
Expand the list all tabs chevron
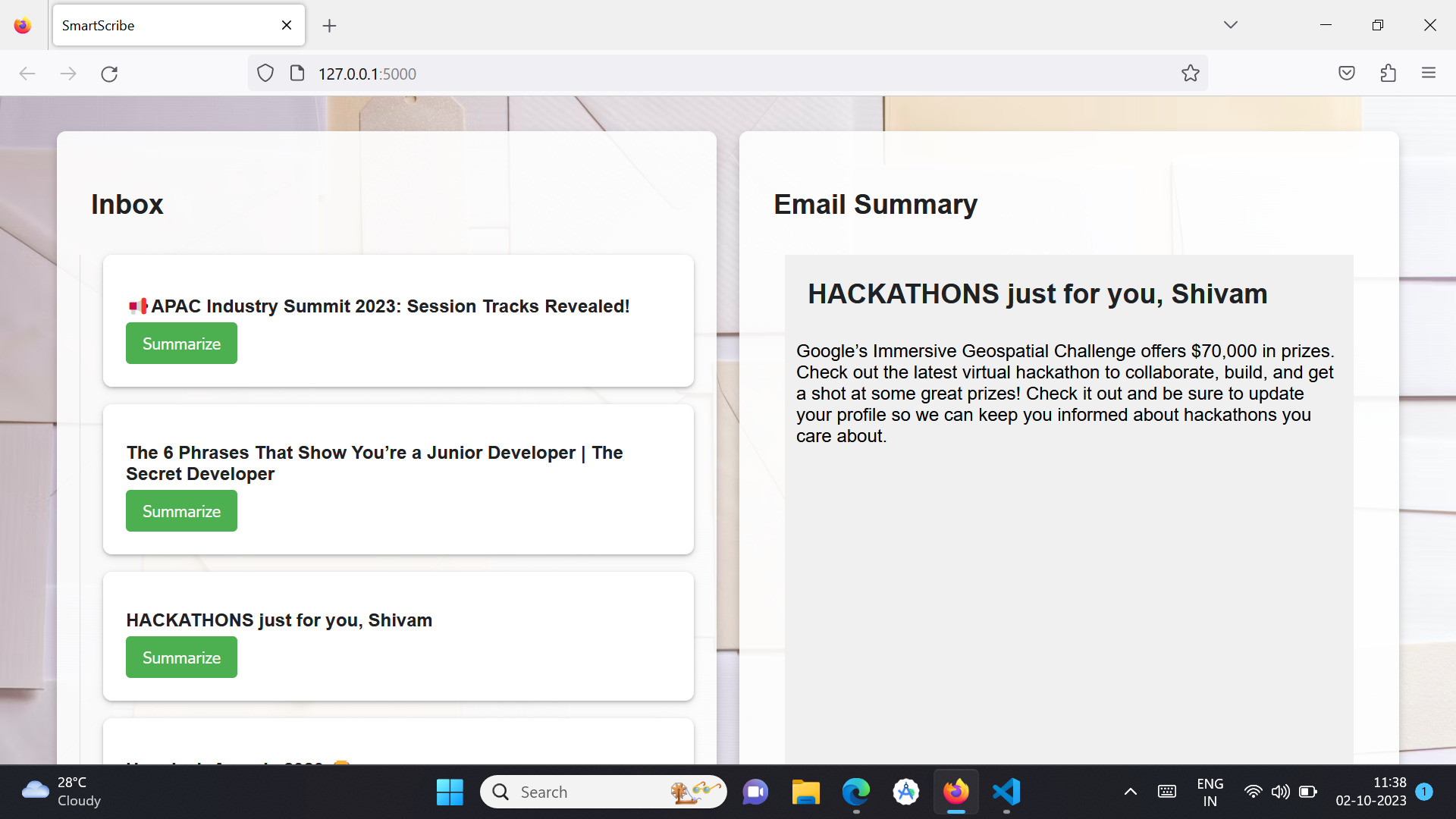pyautogui.click(x=1230, y=25)
